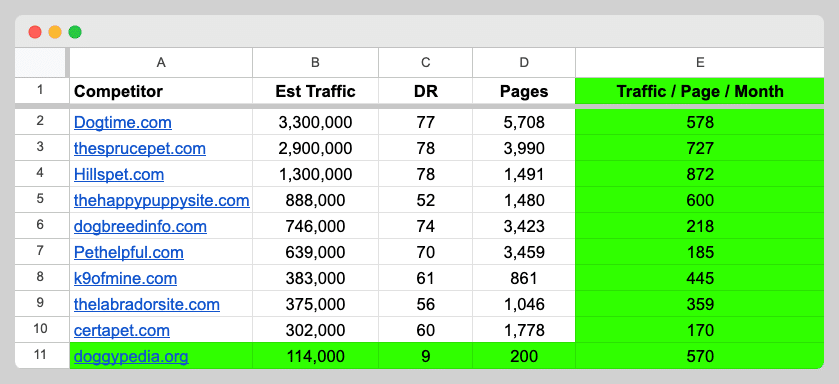The width and height of the screenshot is (839, 384).
Task: Select column A header
Action: tap(161, 63)
